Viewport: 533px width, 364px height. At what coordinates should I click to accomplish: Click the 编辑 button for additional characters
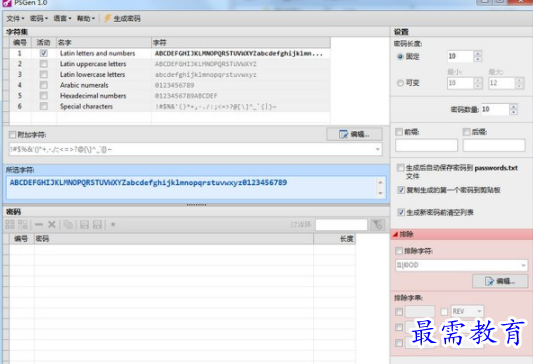[x=354, y=134]
